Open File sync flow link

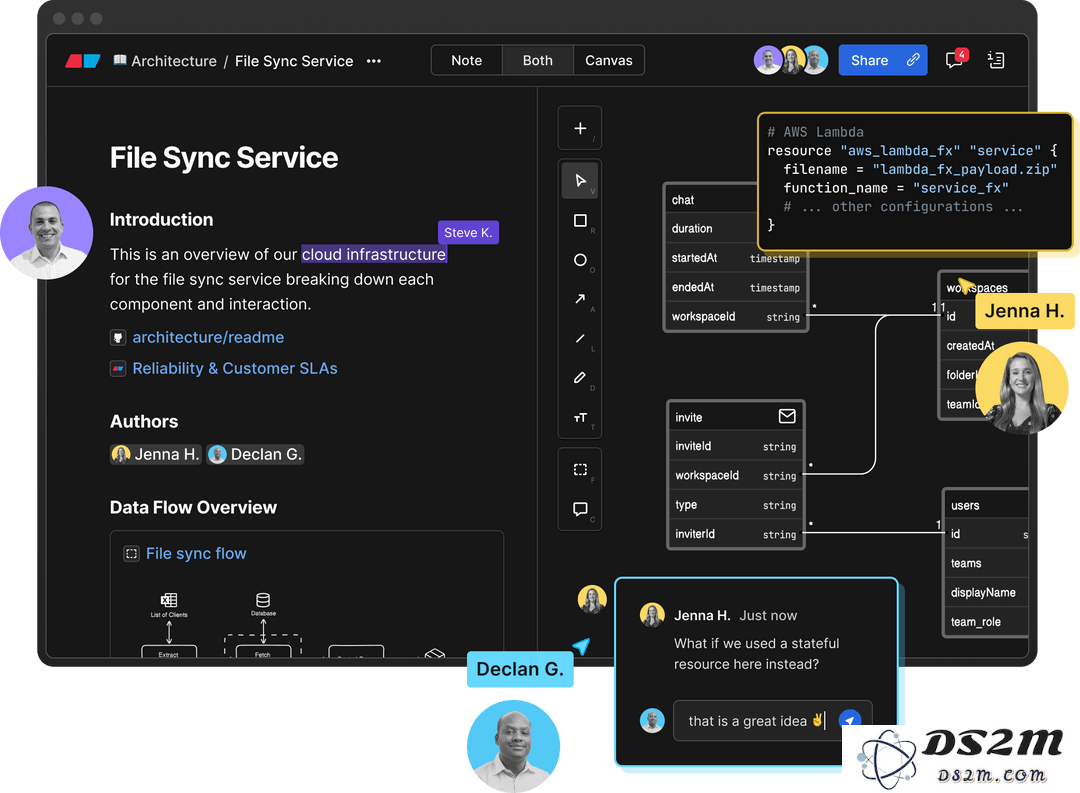click(x=196, y=553)
